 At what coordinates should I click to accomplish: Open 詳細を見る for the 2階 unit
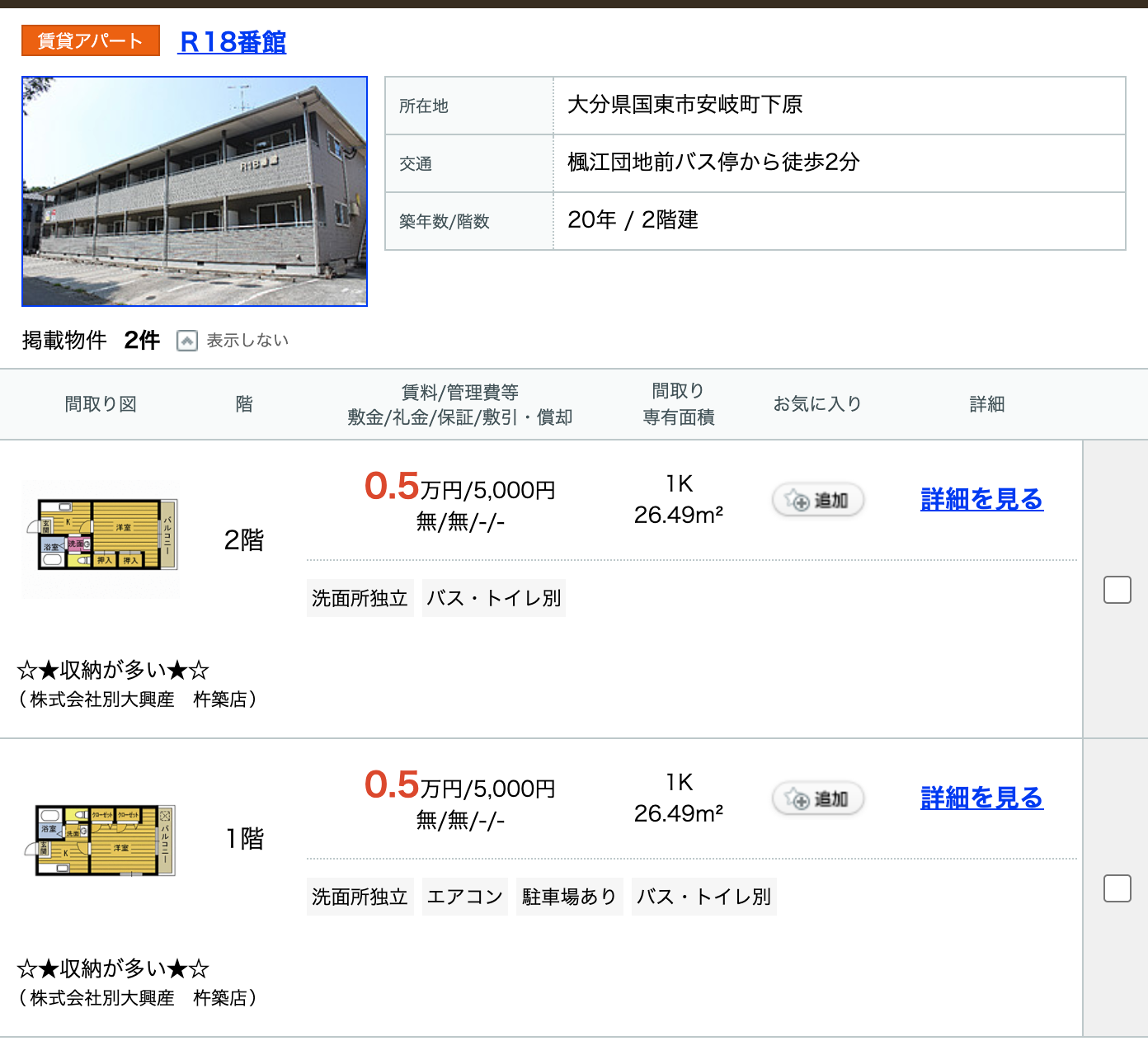(x=981, y=500)
